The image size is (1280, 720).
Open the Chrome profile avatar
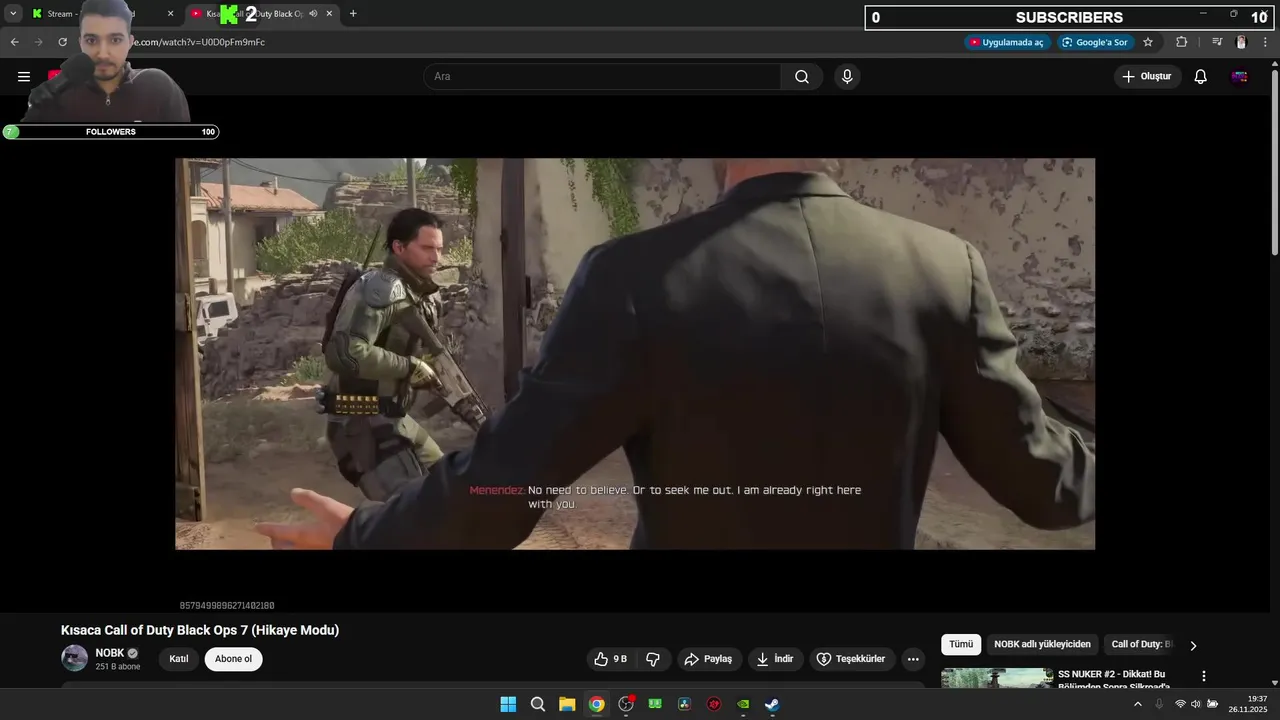click(1241, 42)
